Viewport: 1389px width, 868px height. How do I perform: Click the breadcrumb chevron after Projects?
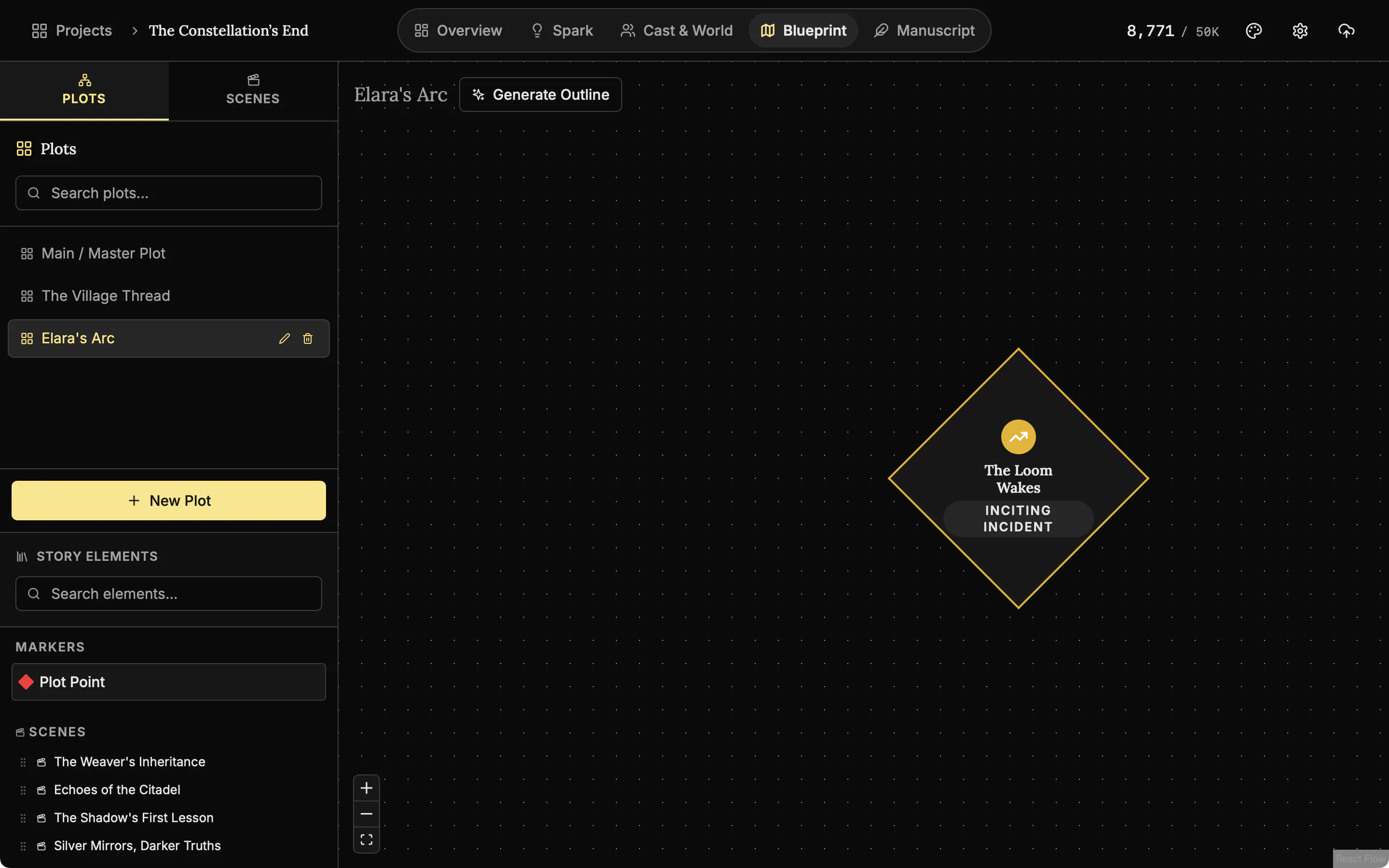point(134,30)
